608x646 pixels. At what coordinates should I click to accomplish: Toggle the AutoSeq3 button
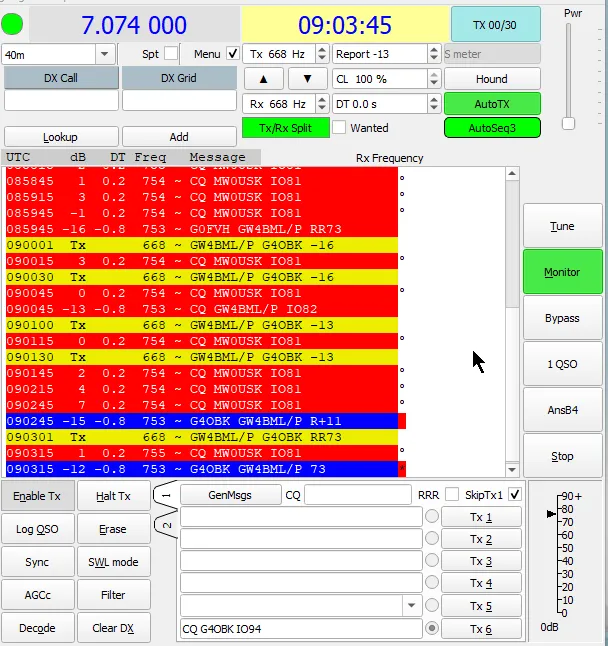point(492,128)
